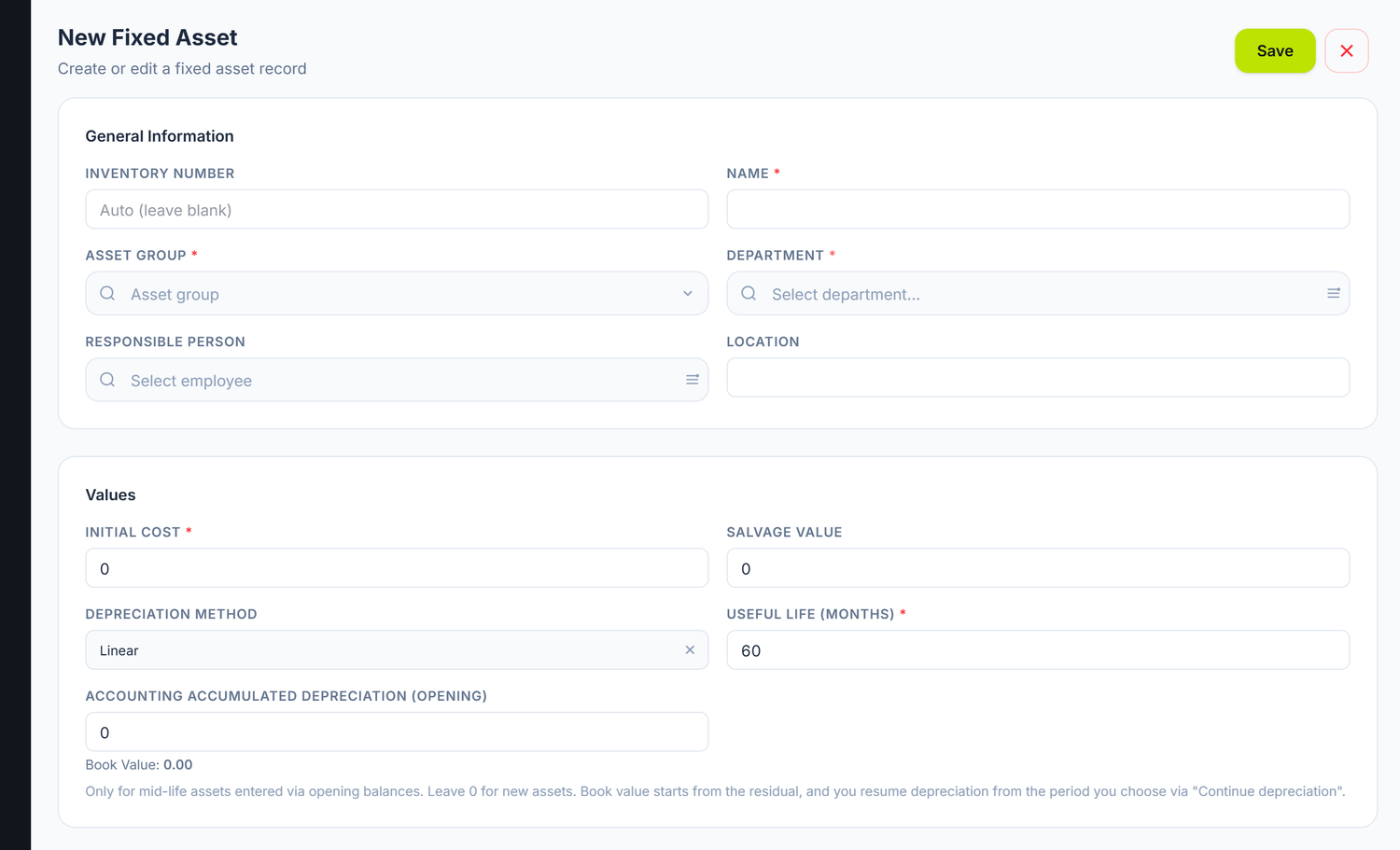Click the Responsible Person search icon

coord(107,380)
